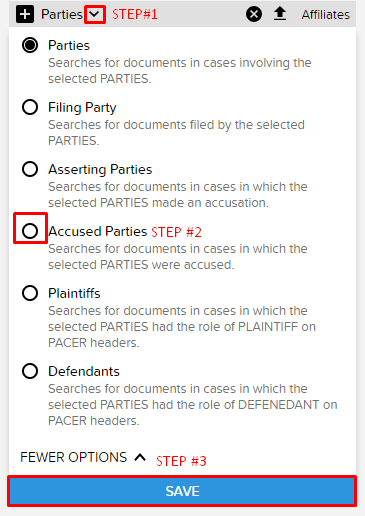This screenshot has width=365, height=516.
Task: Choose the Asserting Parties radio option
Action: coord(30,169)
